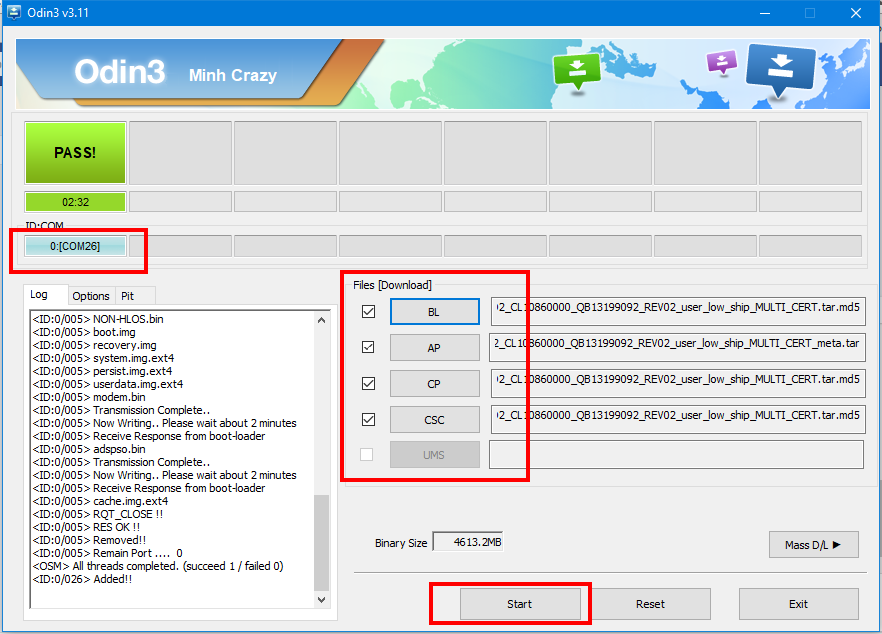
Task: Click the green PASS! progress box
Action: tap(76, 153)
